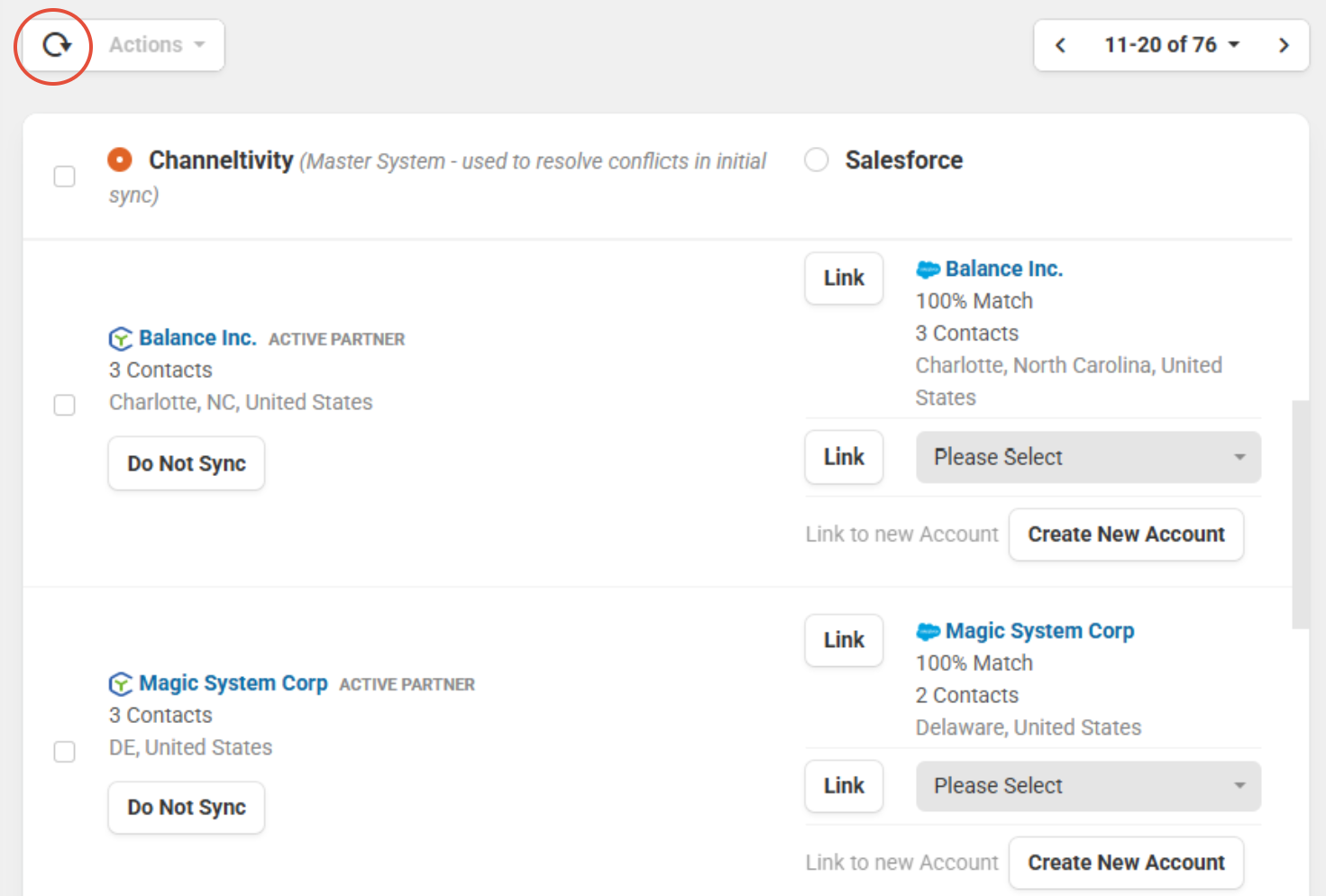Open Salesforce Balance Inc. account link
The image size is (1326, 896).
coord(1004,269)
